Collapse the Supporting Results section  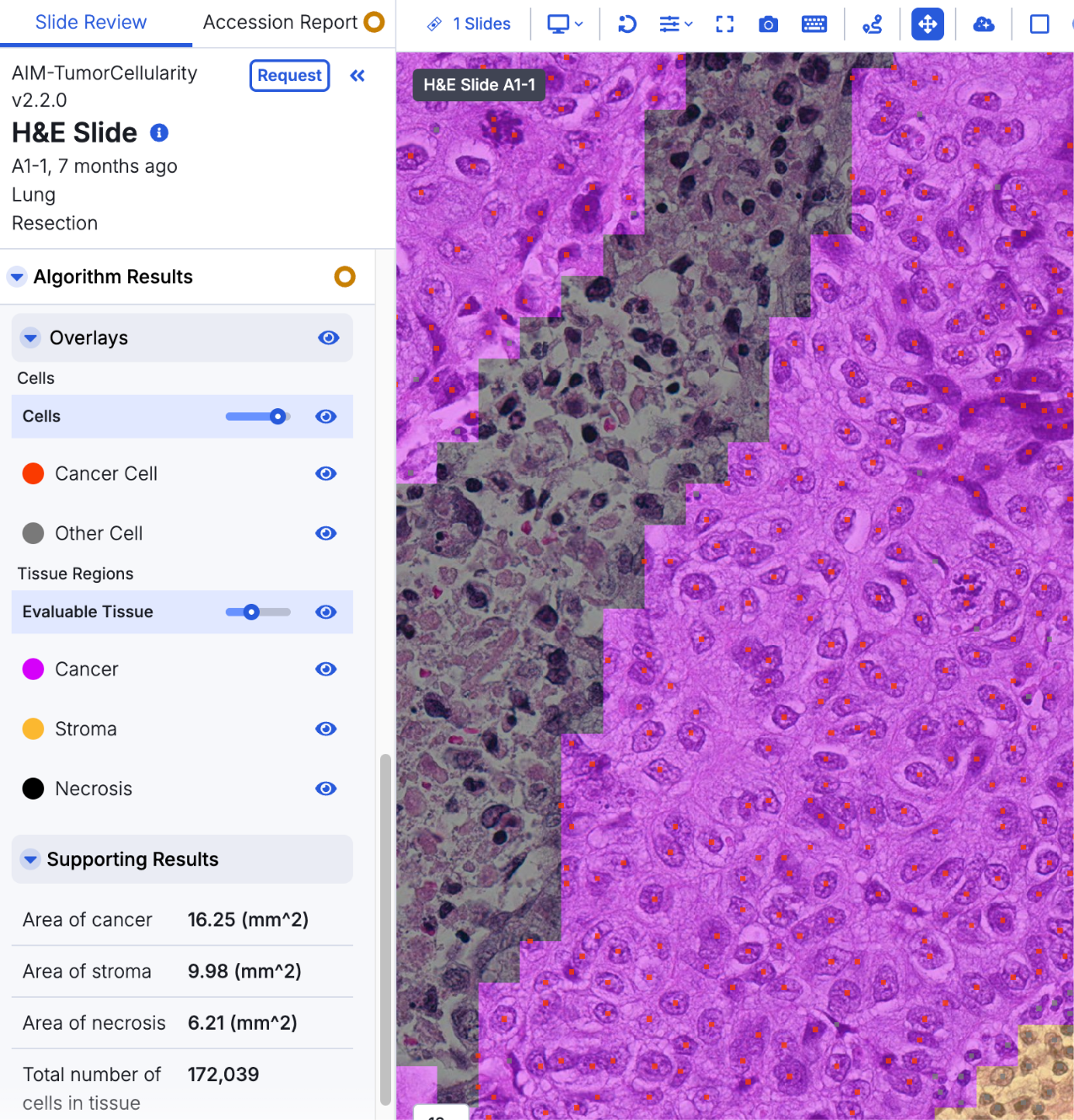pyautogui.click(x=30, y=859)
